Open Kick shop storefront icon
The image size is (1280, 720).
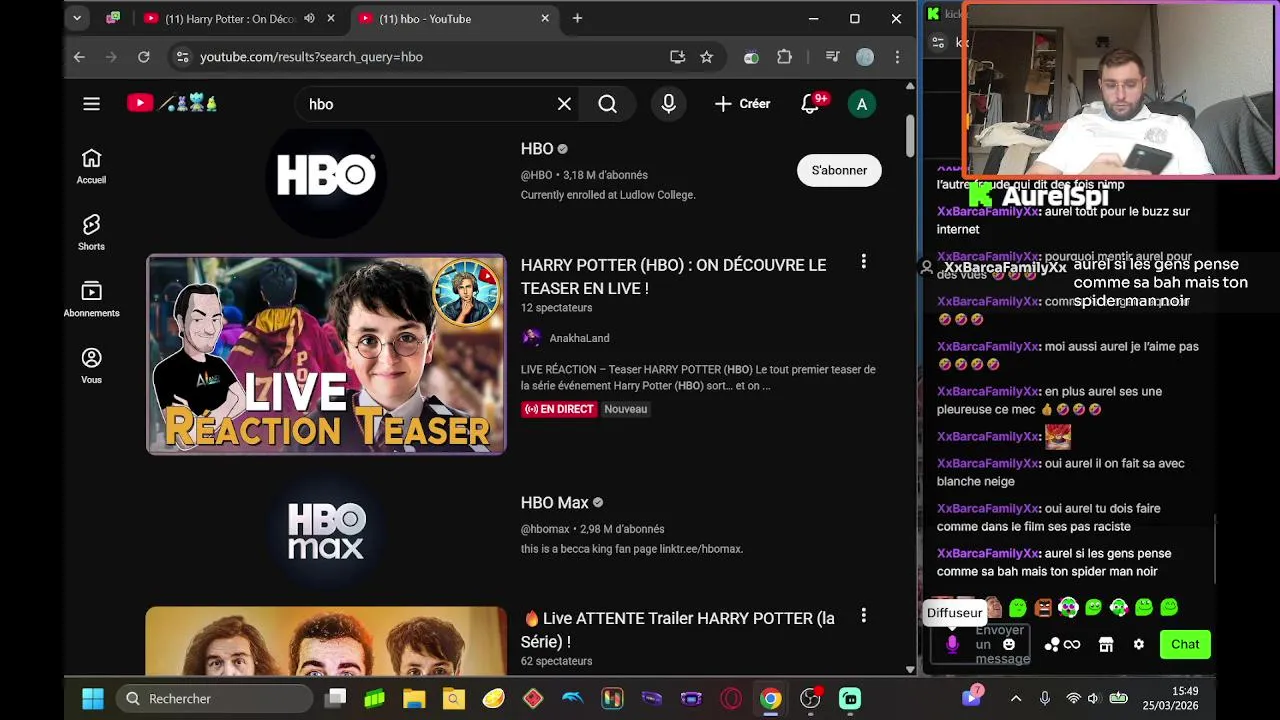(x=1106, y=645)
